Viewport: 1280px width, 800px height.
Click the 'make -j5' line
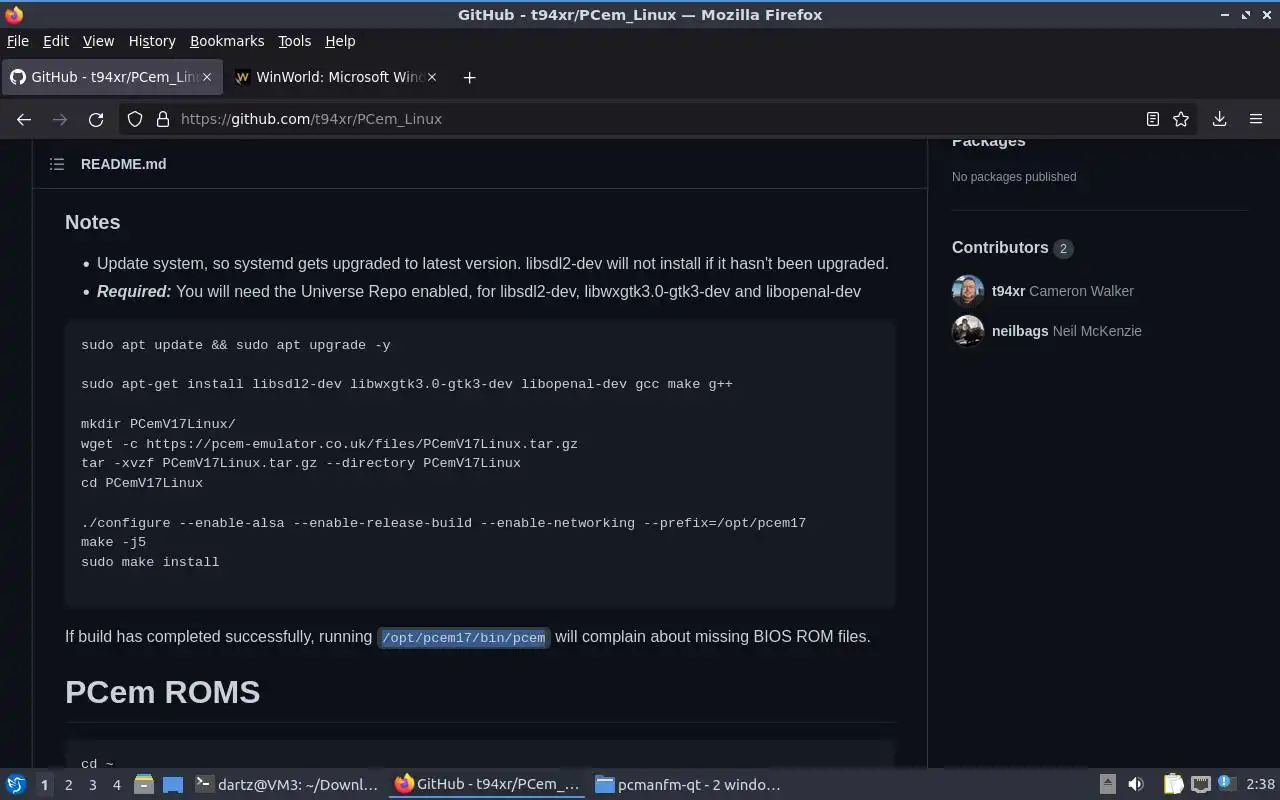(x=113, y=542)
